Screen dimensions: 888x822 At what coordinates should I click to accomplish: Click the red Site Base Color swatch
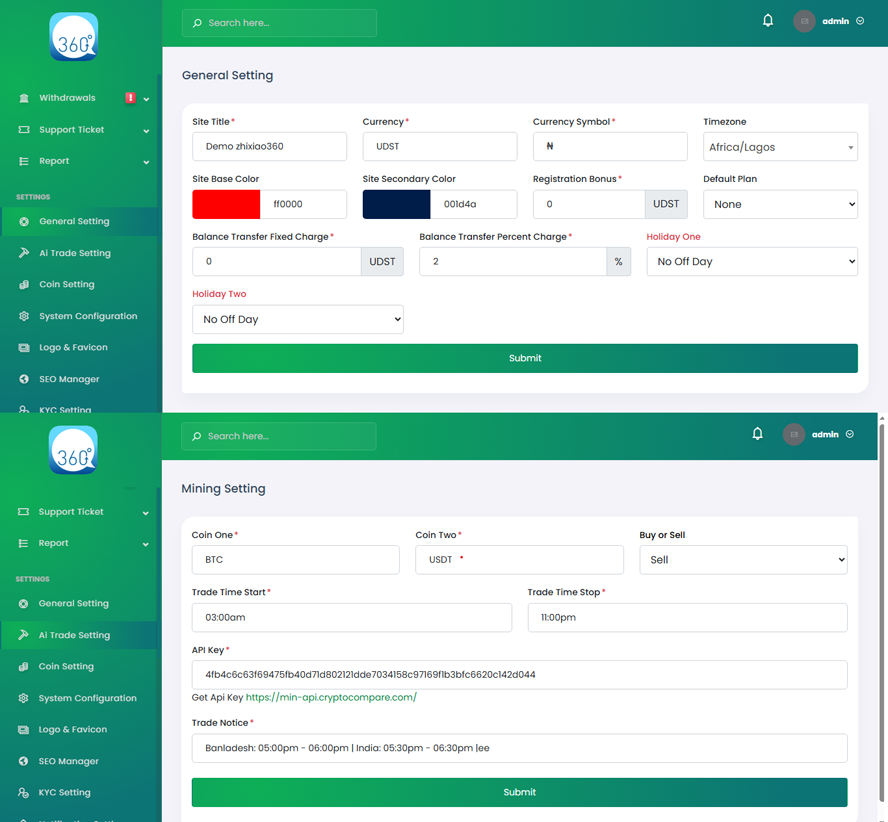coord(226,204)
